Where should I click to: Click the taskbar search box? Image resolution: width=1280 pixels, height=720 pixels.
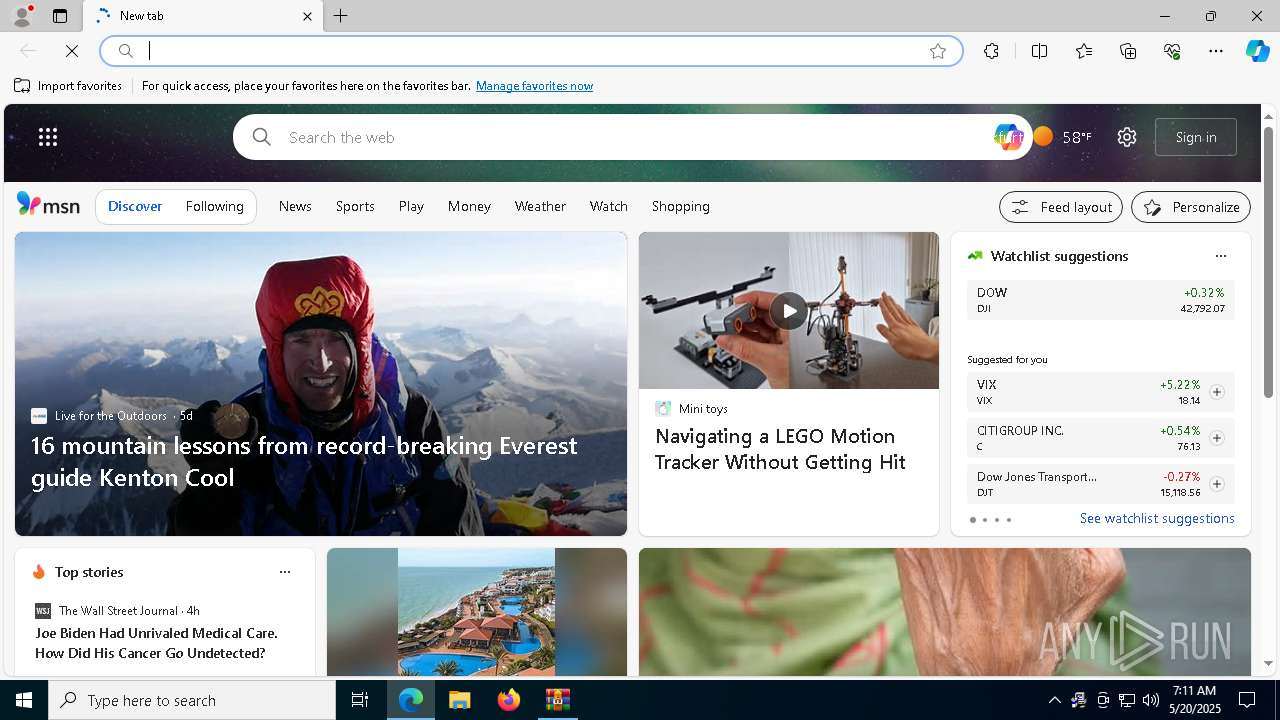pos(192,700)
